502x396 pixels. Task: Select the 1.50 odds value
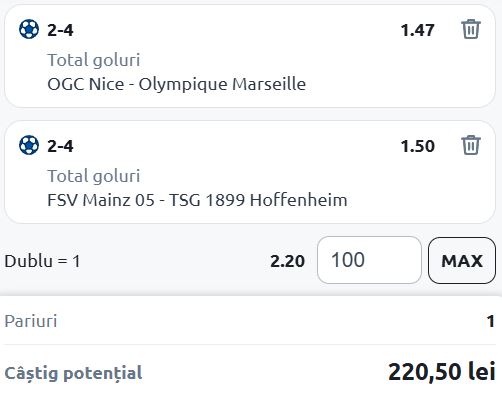(x=418, y=146)
